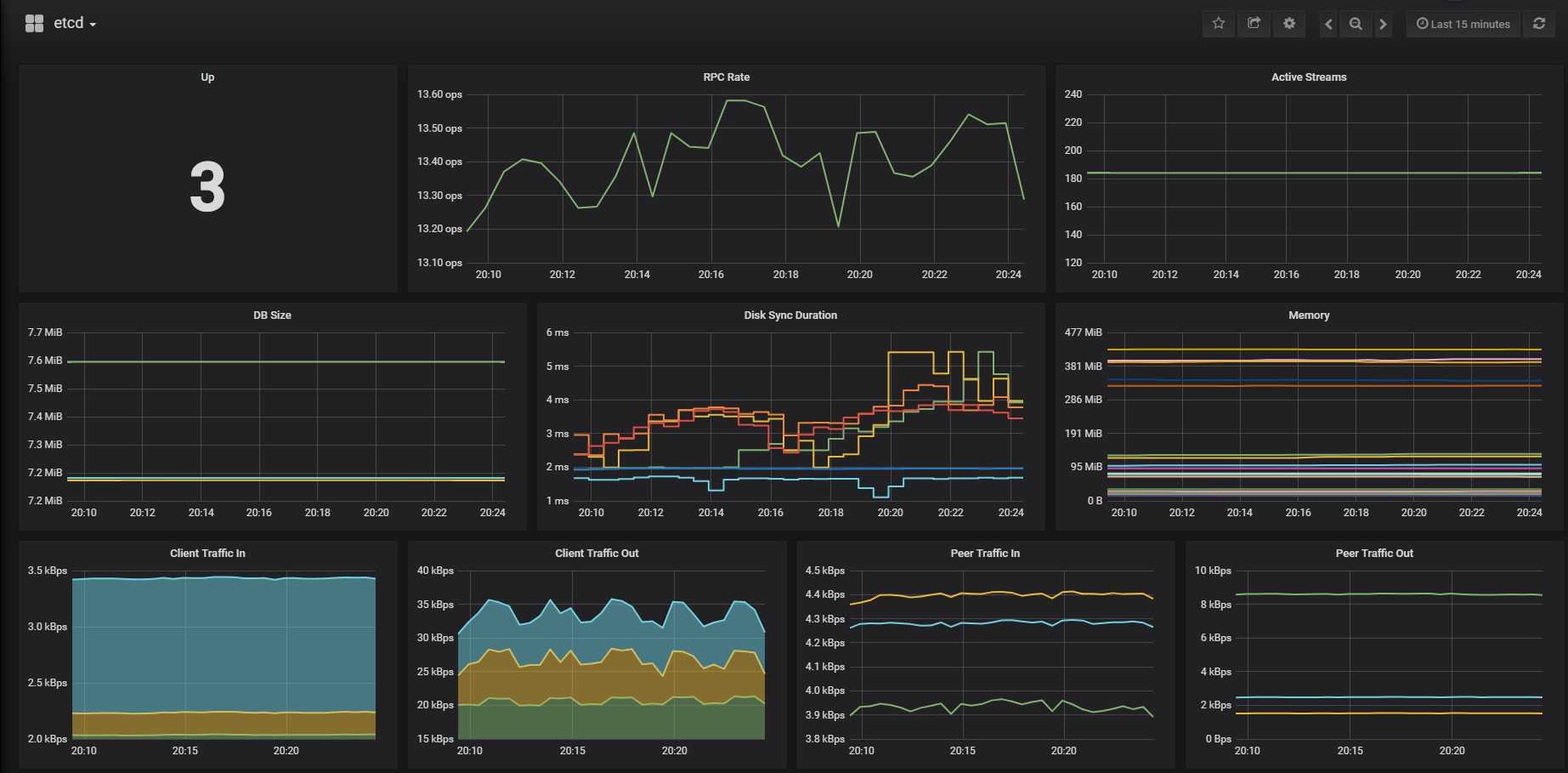Click 0 Bps label in Peer Traffic Out
Screen dimensions: 1568x773
point(1219,739)
